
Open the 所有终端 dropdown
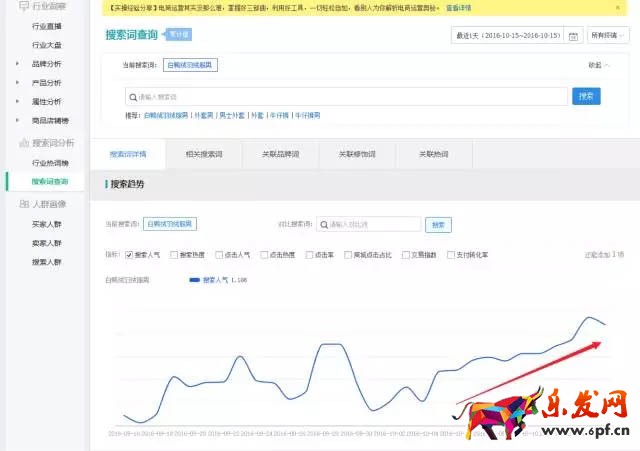pos(608,35)
